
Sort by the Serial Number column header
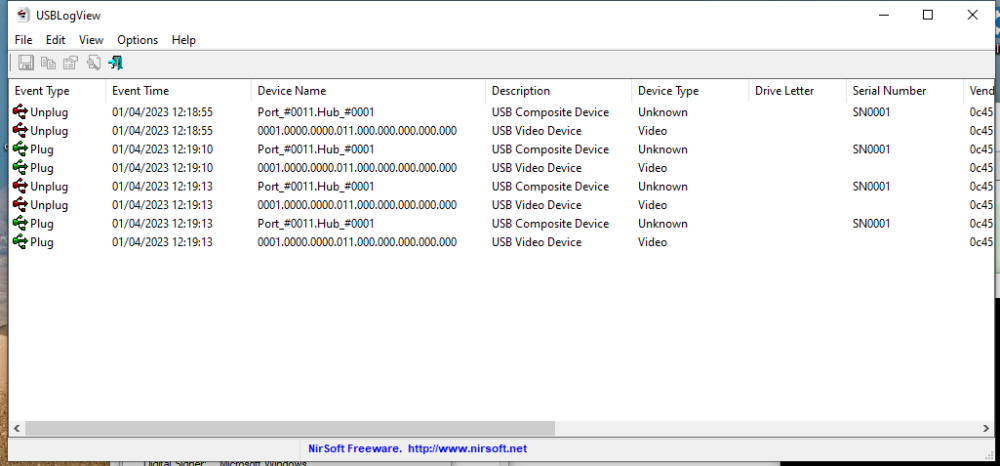(889, 91)
